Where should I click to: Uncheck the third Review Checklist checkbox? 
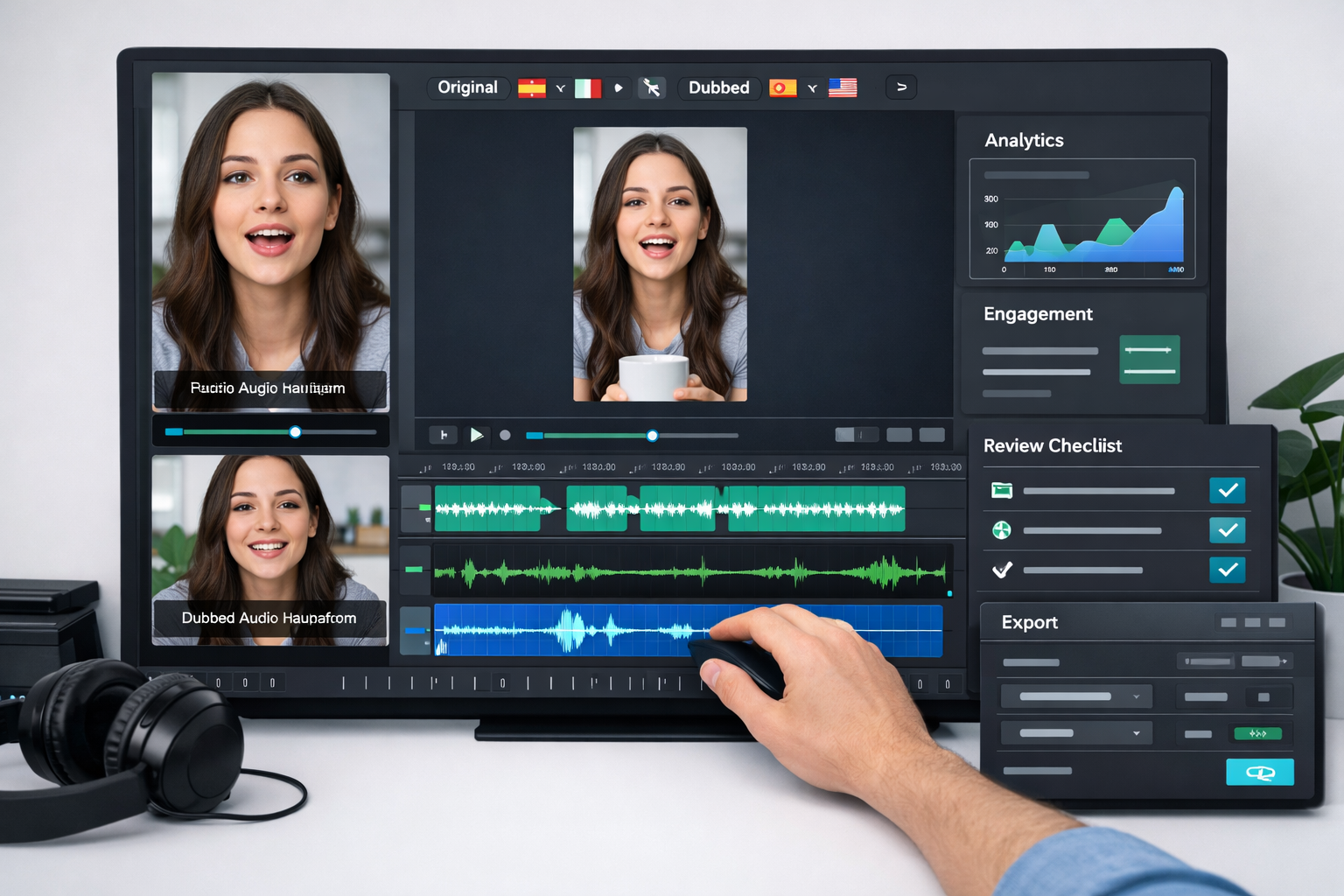(x=1228, y=570)
